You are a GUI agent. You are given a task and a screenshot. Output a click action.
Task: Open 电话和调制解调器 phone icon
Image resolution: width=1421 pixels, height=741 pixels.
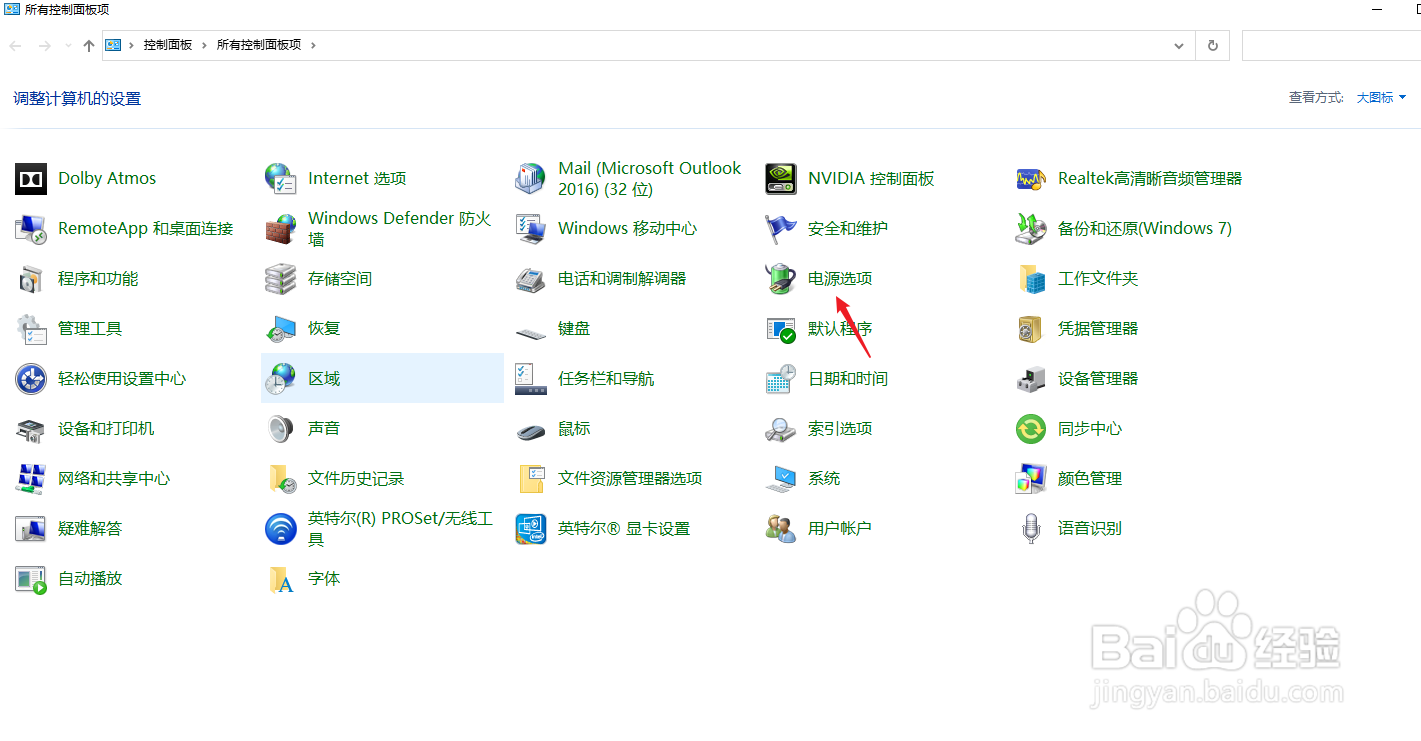click(x=531, y=279)
